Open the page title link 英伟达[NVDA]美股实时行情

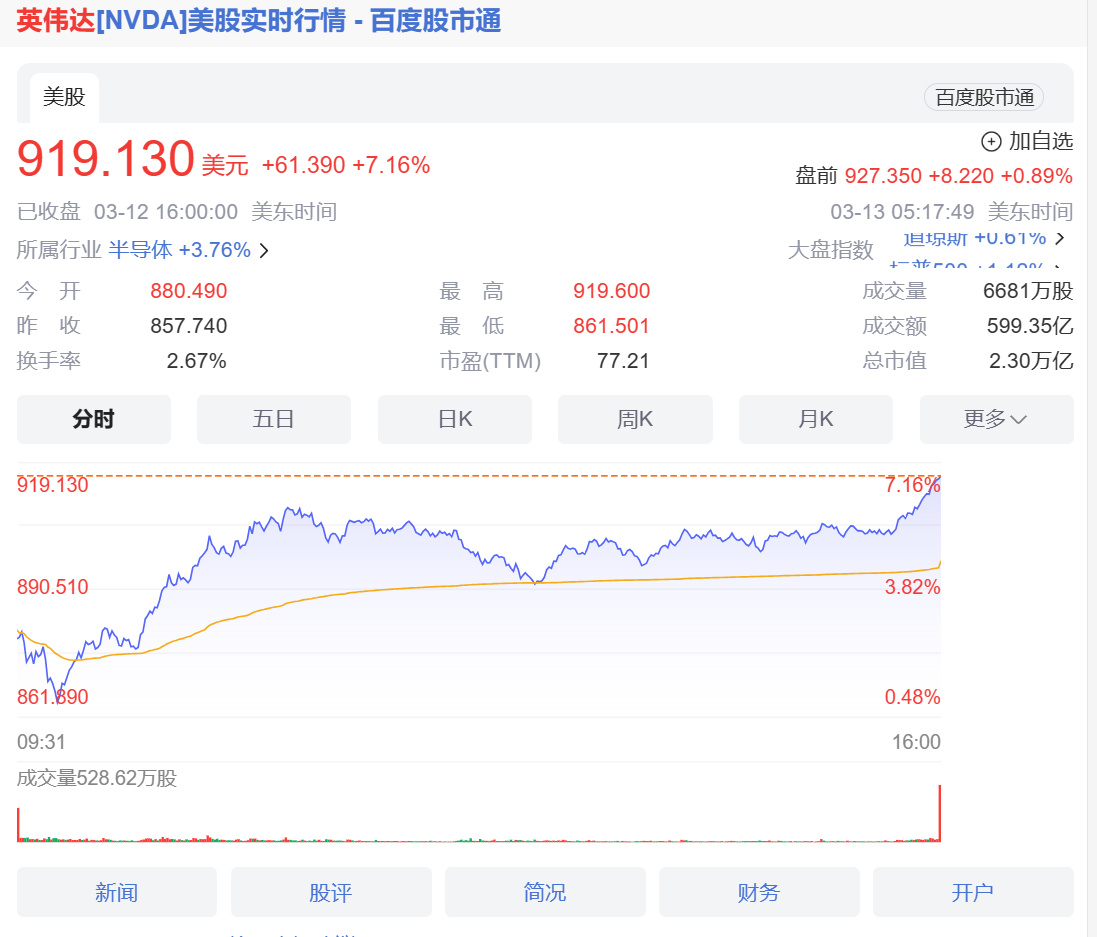pos(259,20)
